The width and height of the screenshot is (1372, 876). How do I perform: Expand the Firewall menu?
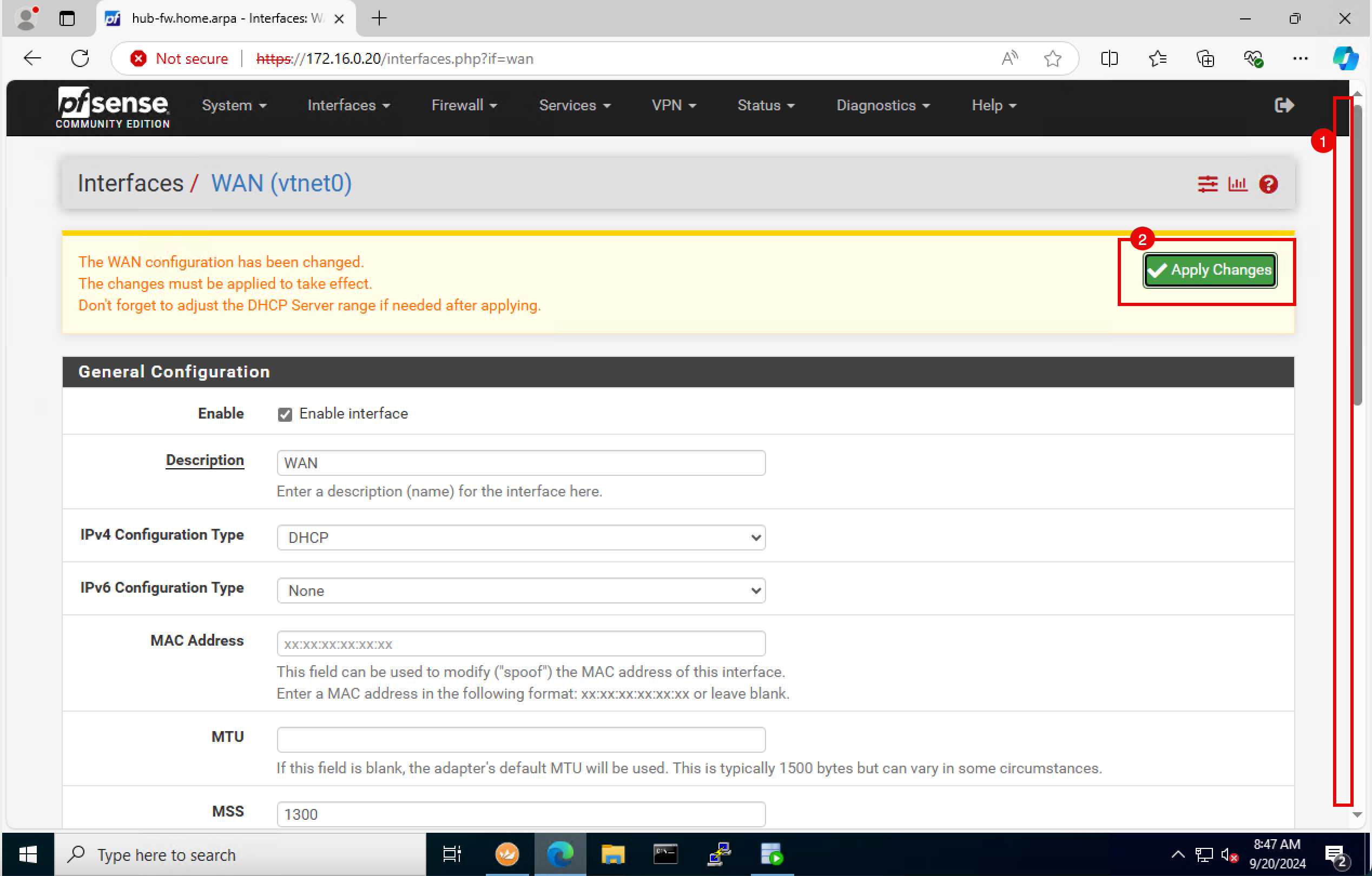tap(464, 105)
